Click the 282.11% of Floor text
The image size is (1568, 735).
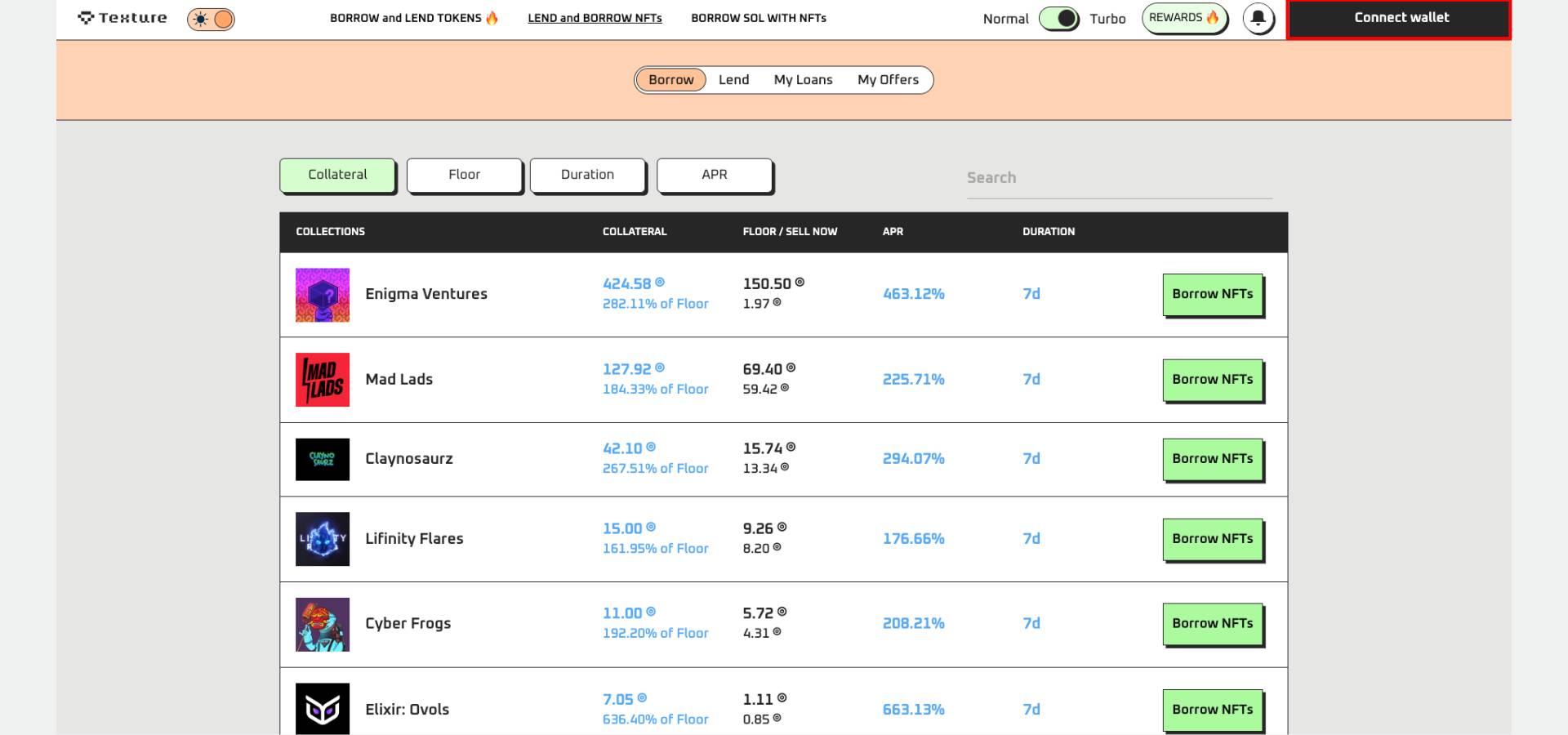[x=655, y=304]
